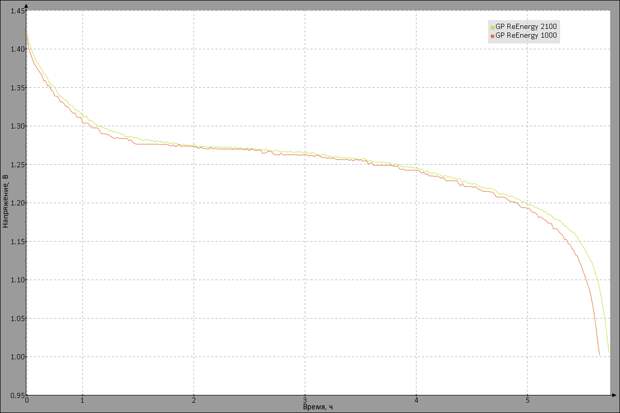Click the 1.40 tick on the voltage axis
The image size is (620, 413).
click(16, 49)
